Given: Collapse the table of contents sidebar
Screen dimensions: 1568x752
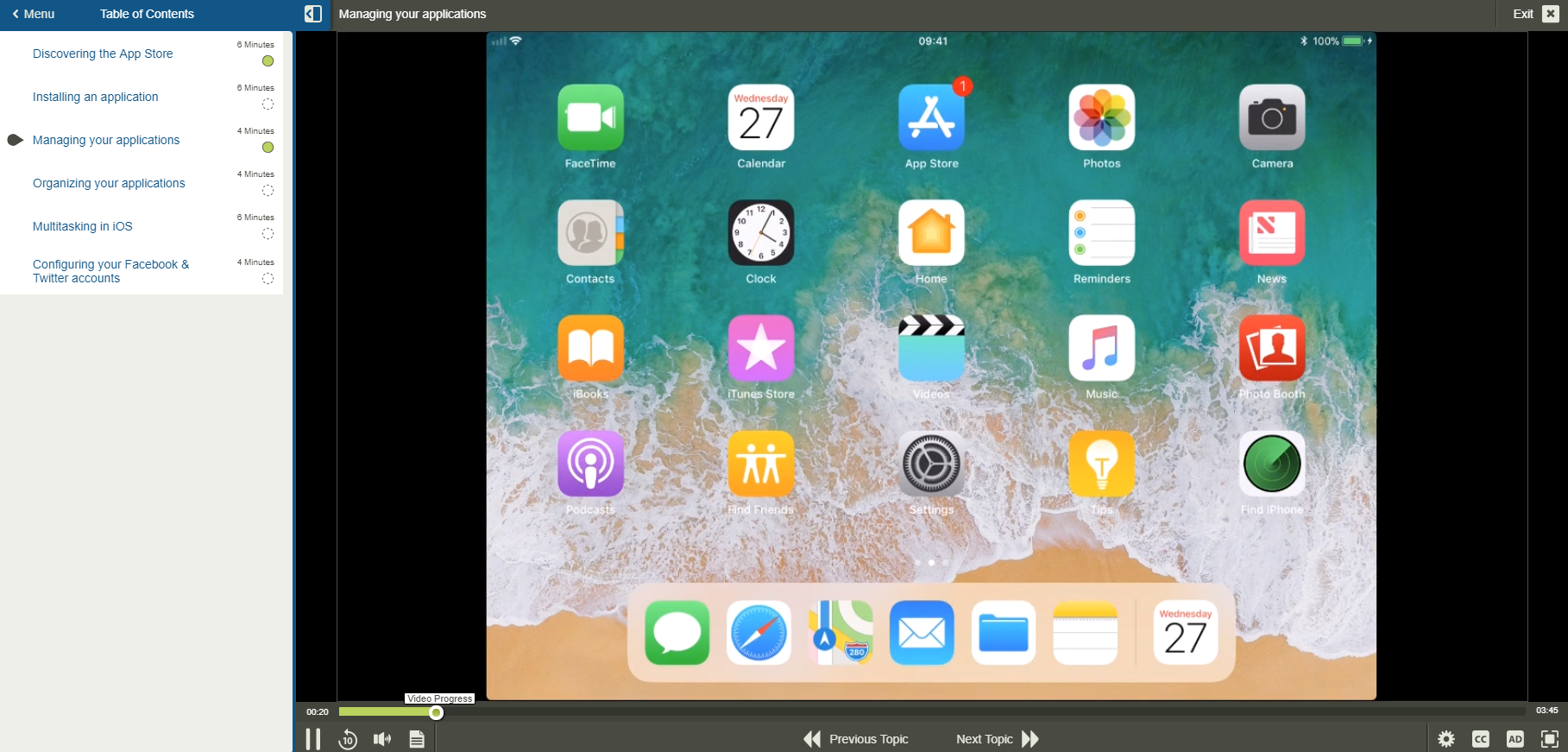Looking at the screenshot, I should click(x=313, y=14).
